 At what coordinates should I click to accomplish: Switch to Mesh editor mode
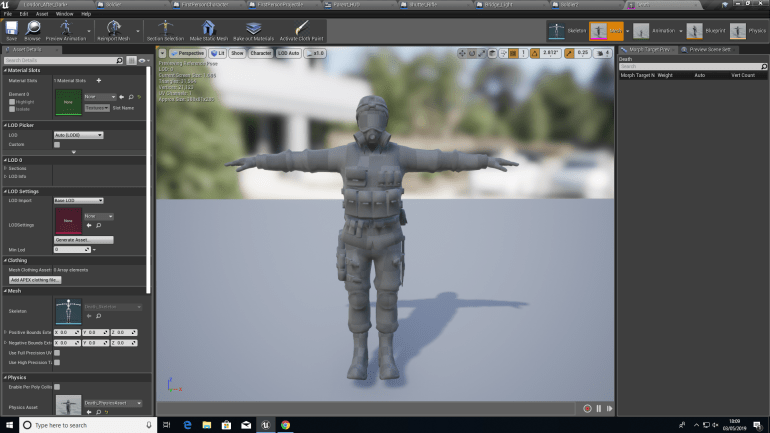pyautogui.click(x=606, y=31)
